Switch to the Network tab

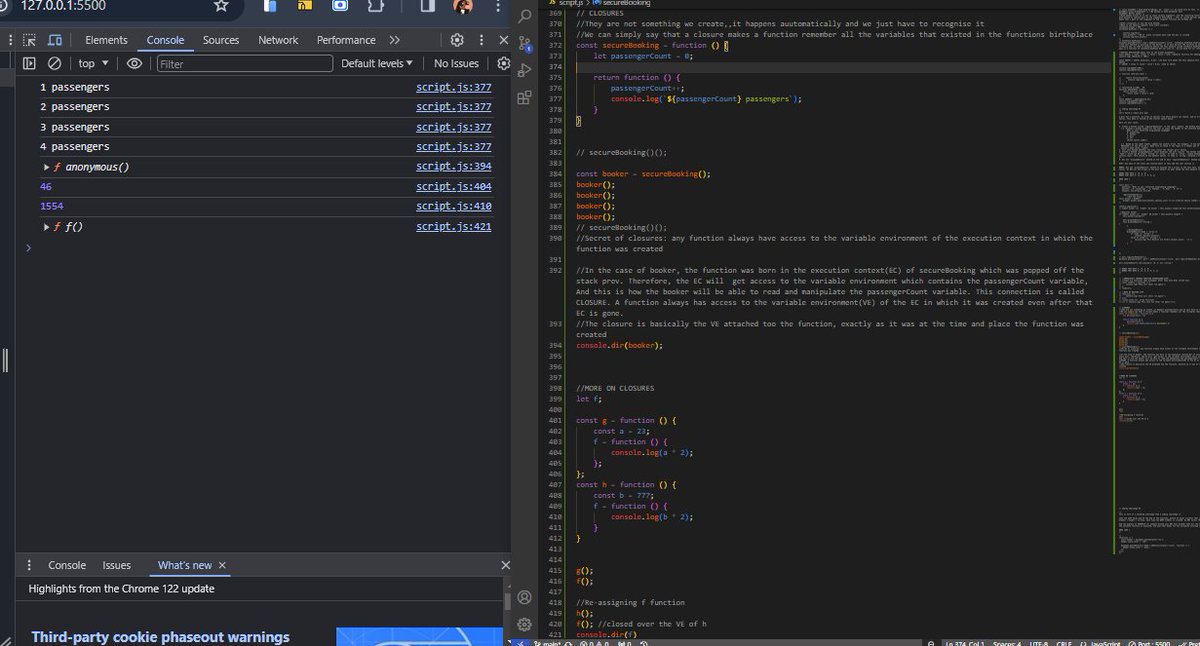point(278,40)
